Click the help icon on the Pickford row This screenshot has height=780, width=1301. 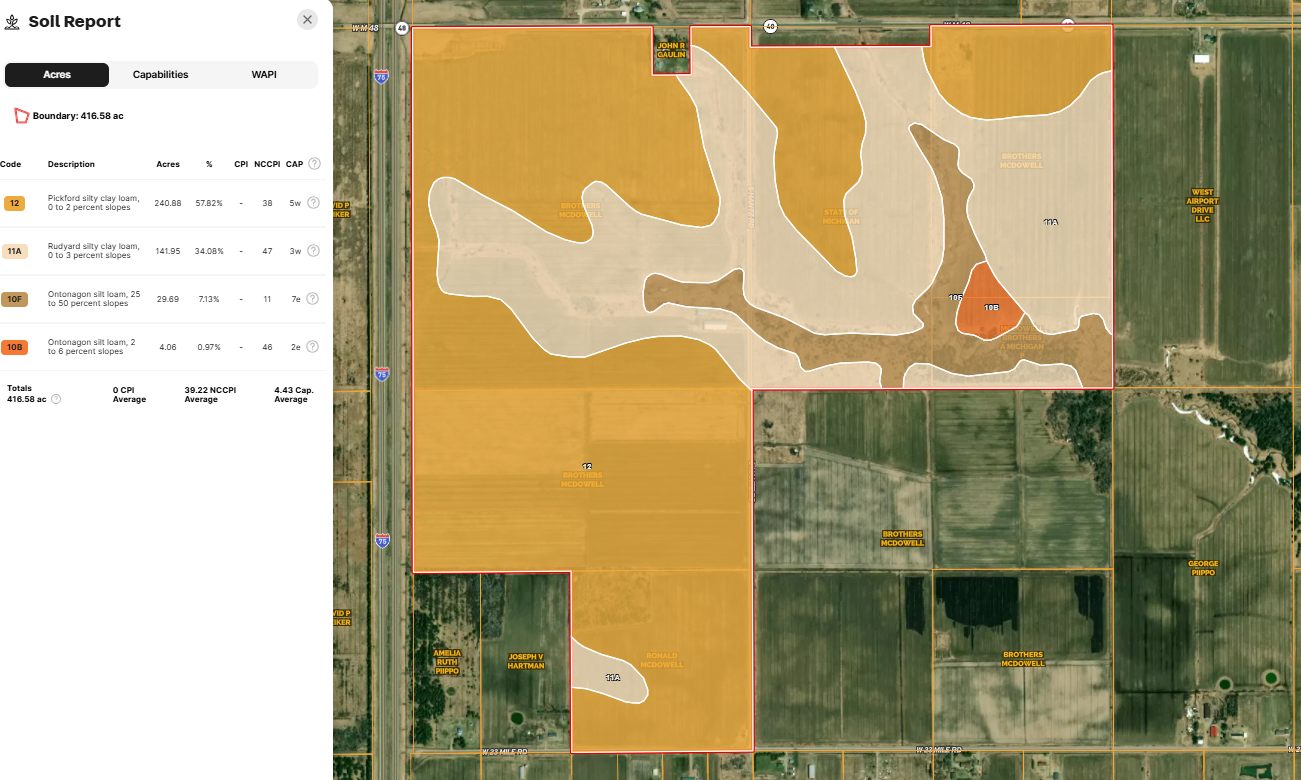click(x=313, y=203)
